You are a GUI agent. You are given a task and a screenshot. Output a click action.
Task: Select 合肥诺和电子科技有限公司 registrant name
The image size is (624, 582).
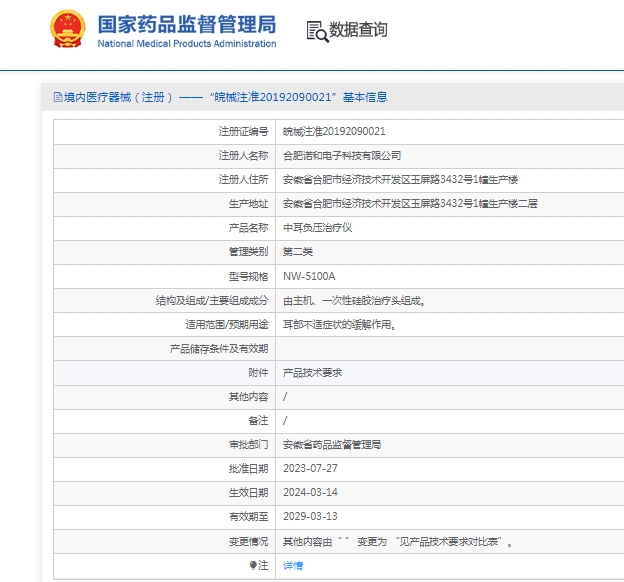pos(342,156)
